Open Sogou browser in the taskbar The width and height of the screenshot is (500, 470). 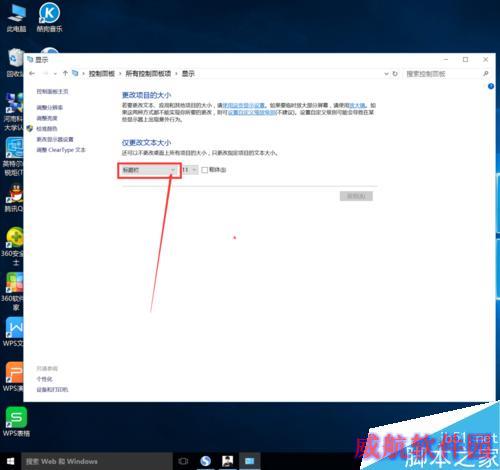tap(205, 461)
